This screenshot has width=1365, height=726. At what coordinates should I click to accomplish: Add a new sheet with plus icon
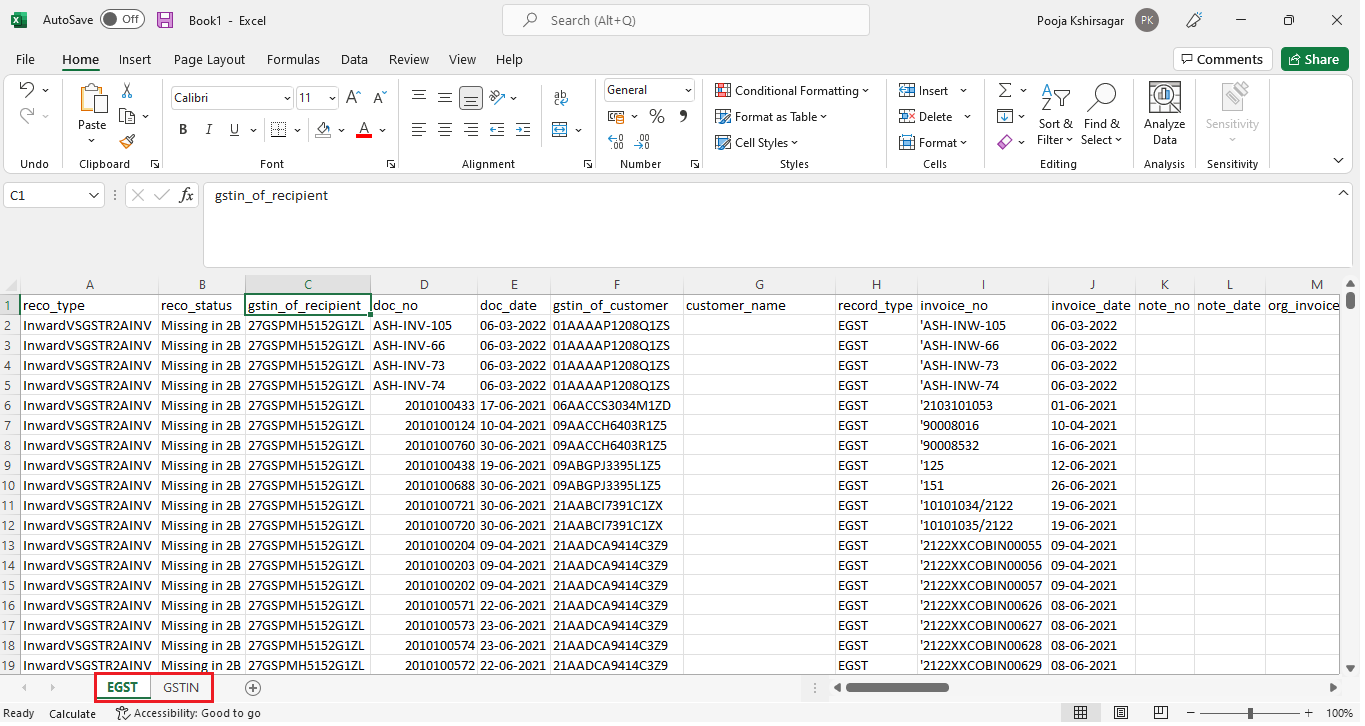pyautogui.click(x=253, y=688)
